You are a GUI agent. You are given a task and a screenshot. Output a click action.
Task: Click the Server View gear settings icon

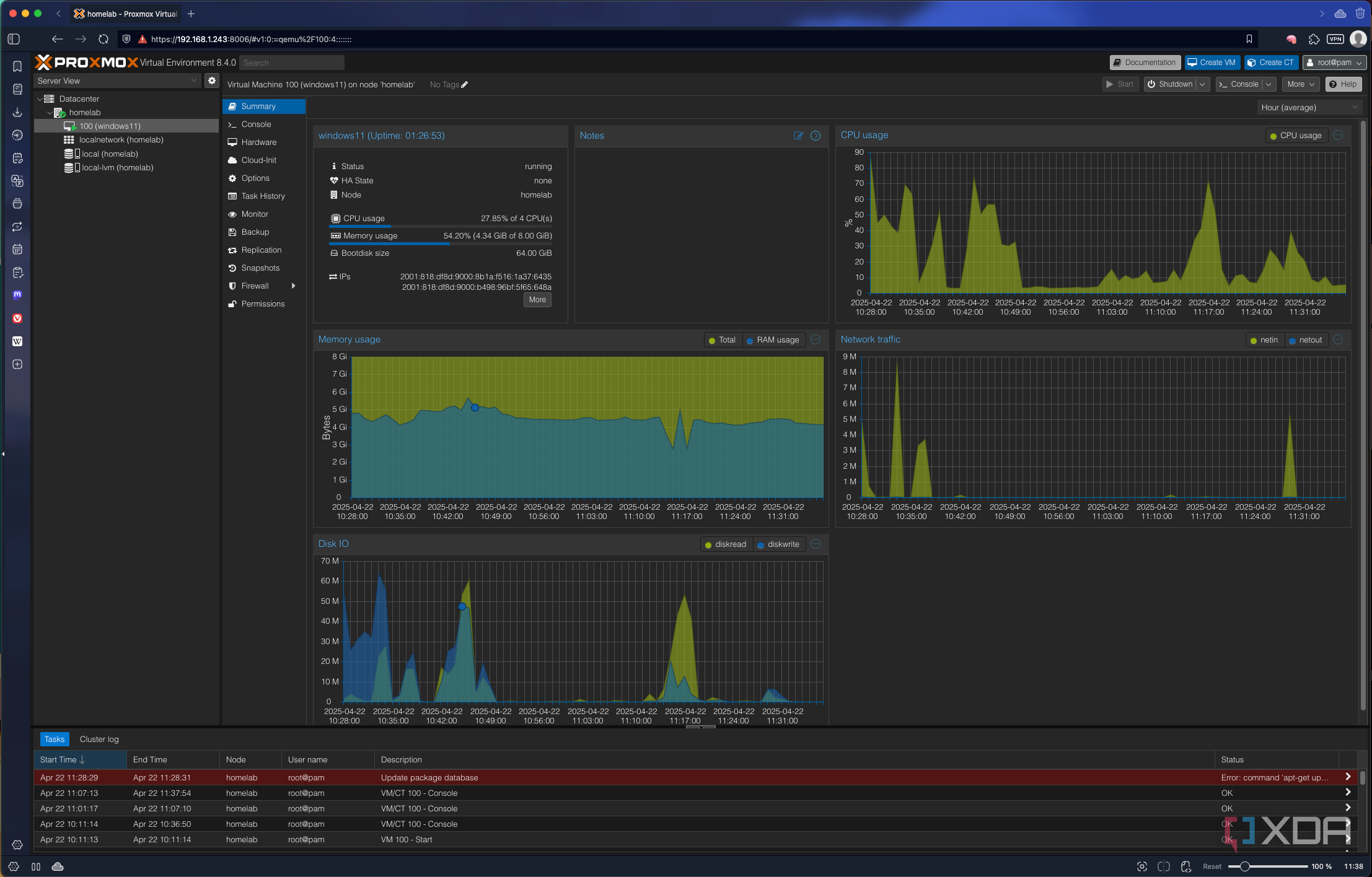(212, 81)
